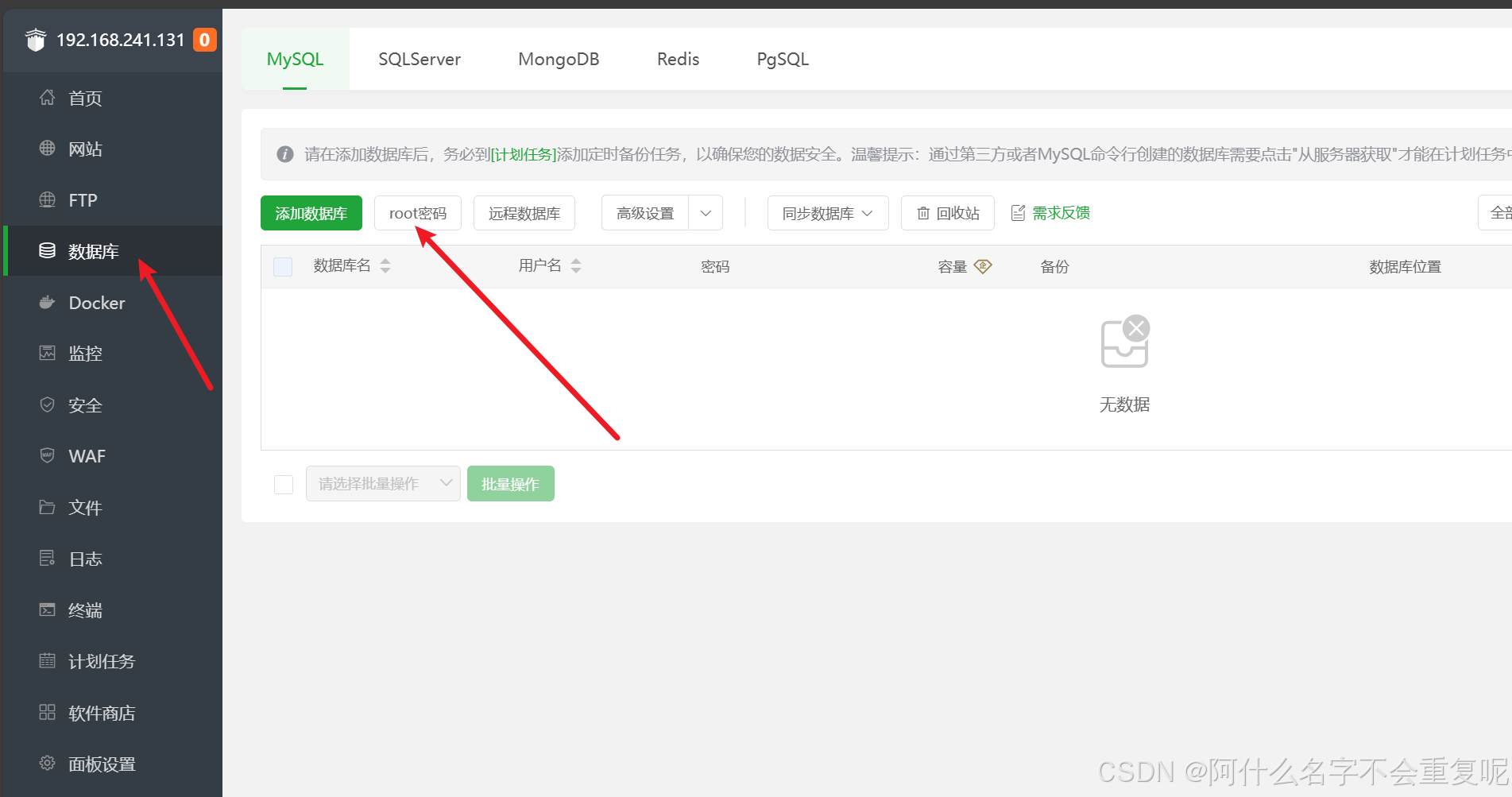
Task: Switch to the SQLServer tab
Action: coord(420,59)
